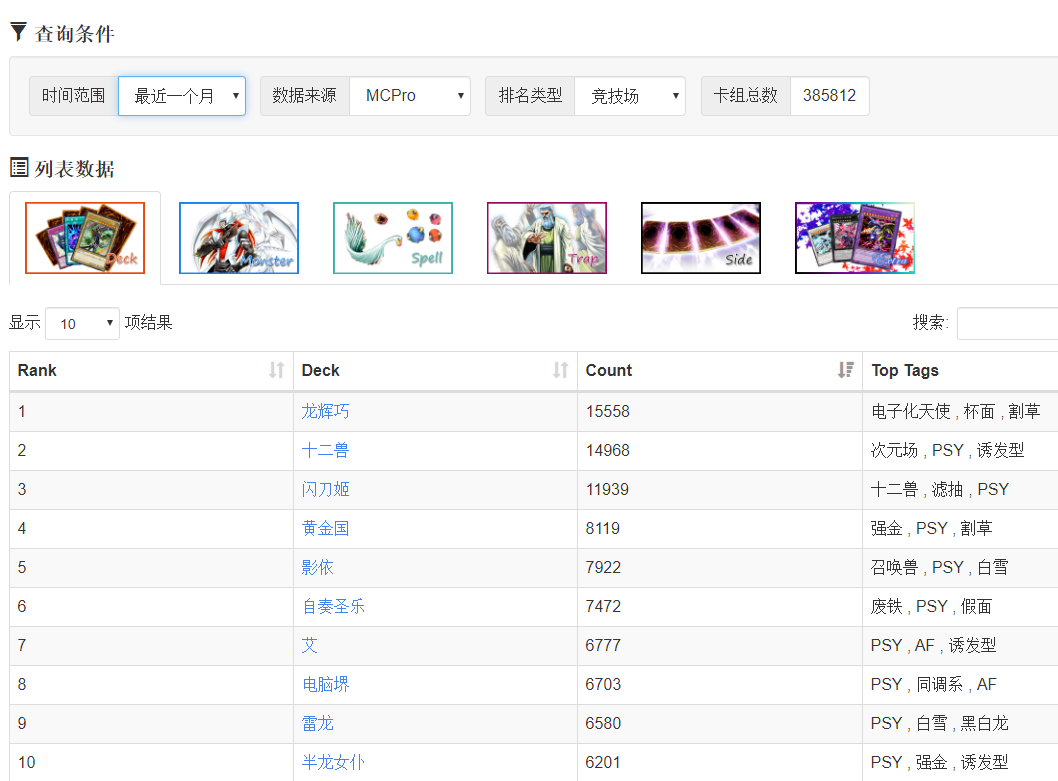The width and height of the screenshot is (1058, 781).
Task: Click the Deck column sort icon
Action: point(560,370)
